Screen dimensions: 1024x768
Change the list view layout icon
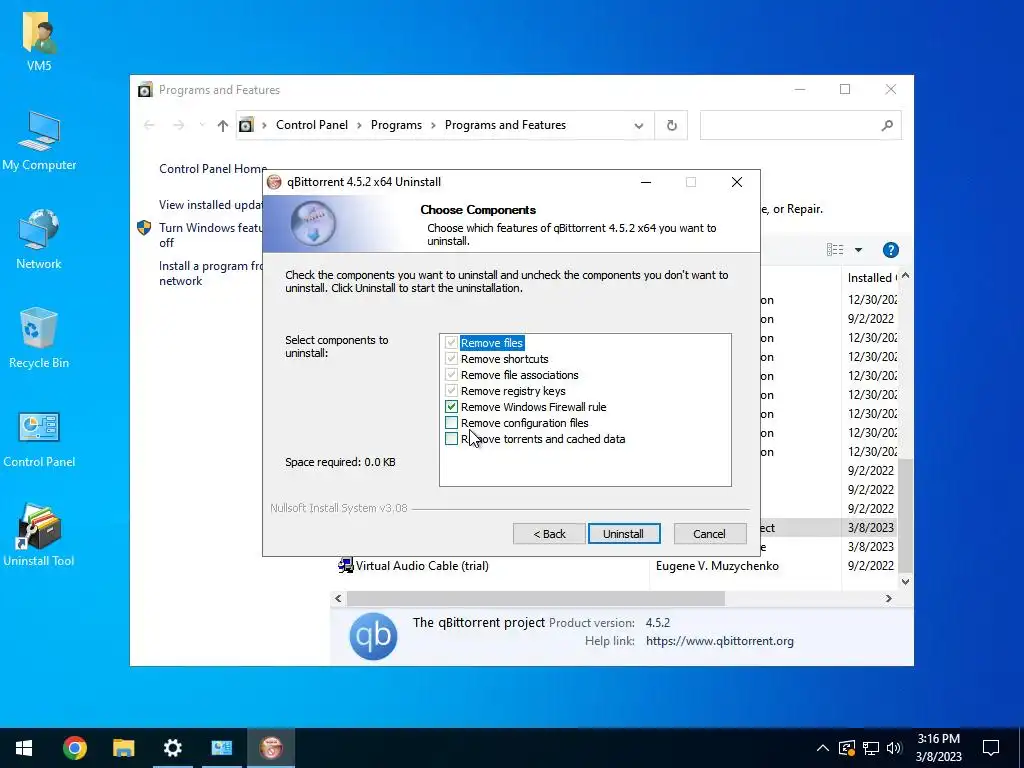click(835, 250)
